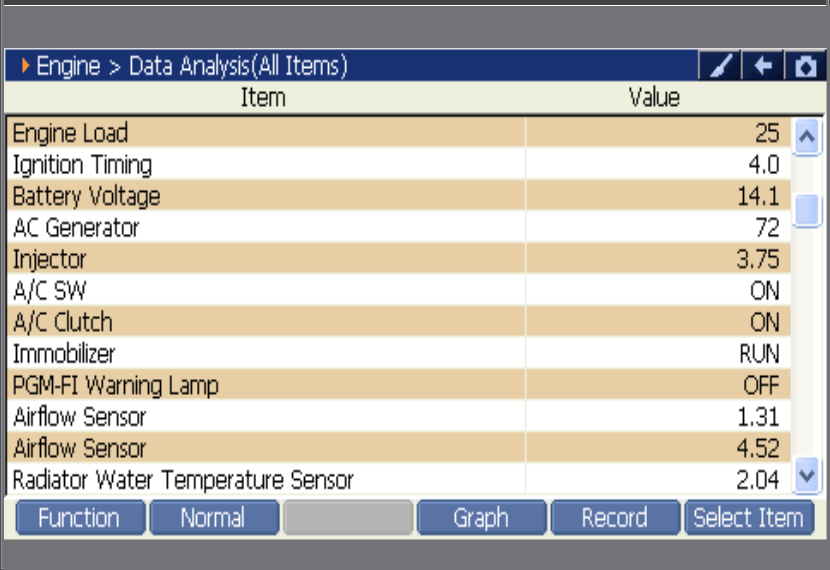
Task: Select Radiator Water Temperature Sensor row
Action: point(399,479)
